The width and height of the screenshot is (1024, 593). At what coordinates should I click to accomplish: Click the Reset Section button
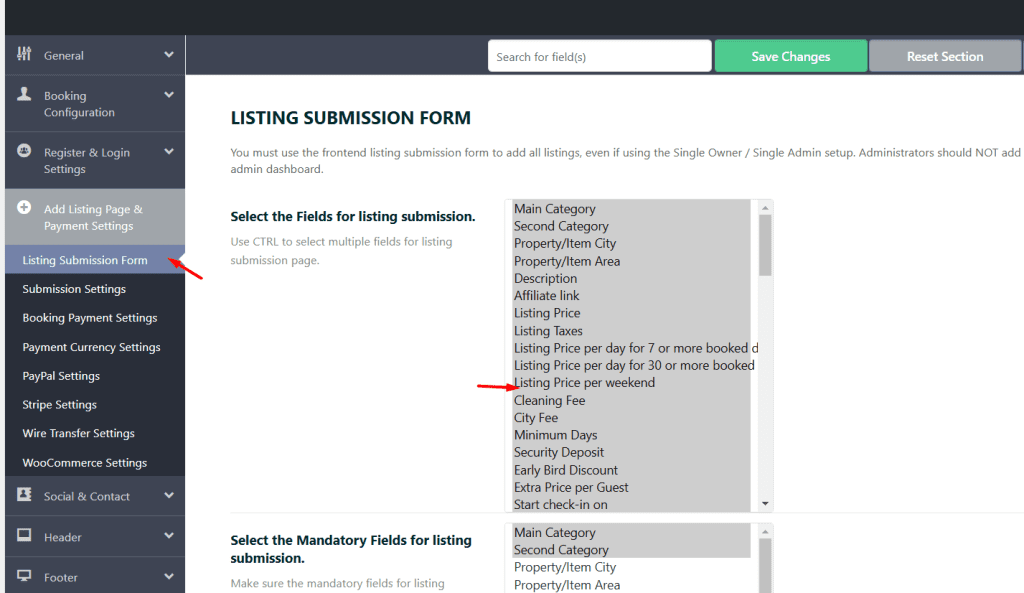(x=944, y=56)
